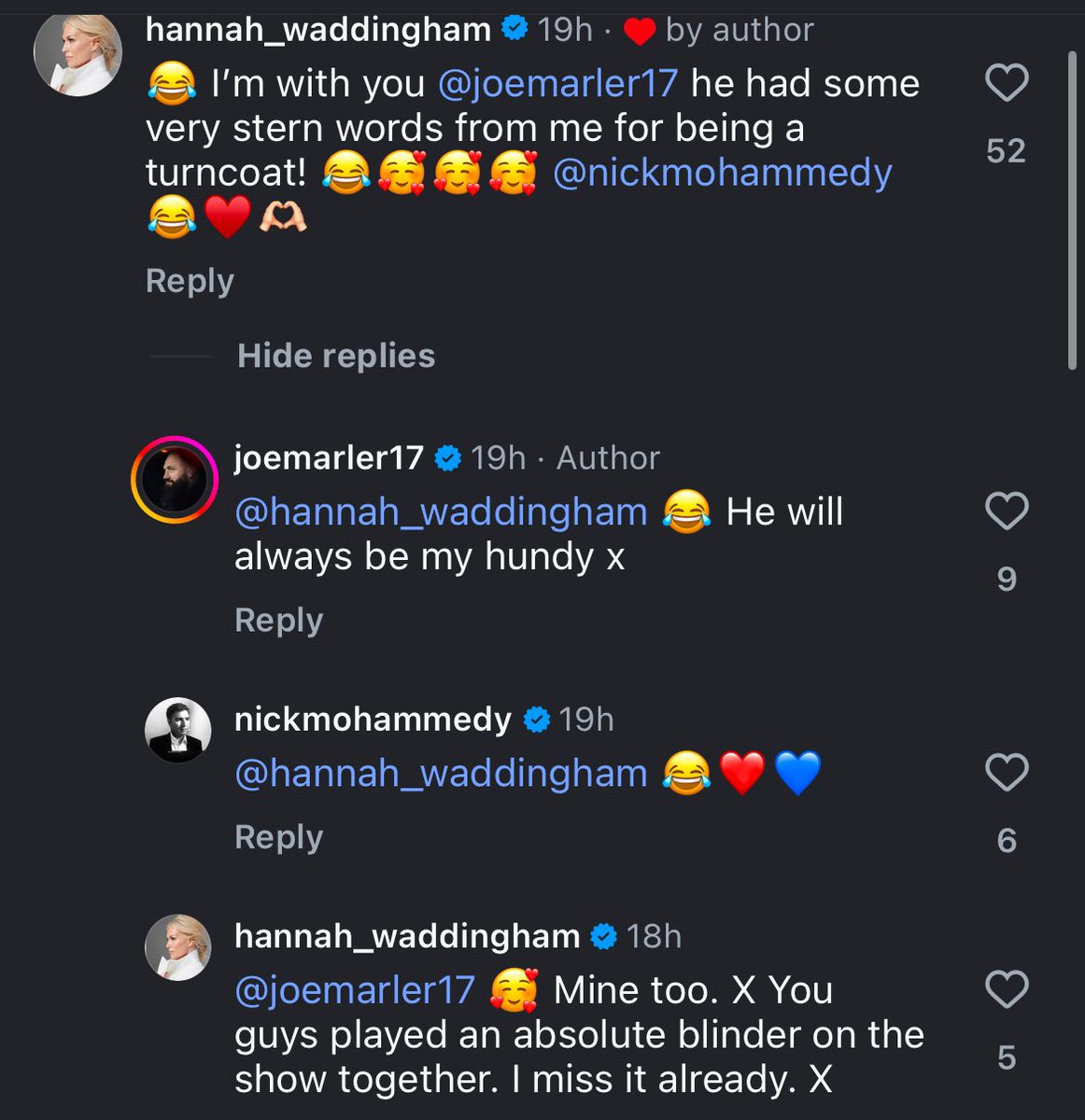Open nickmohammedy's profile picture
Screen dimensions: 1085x1120
click(x=177, y=730)
